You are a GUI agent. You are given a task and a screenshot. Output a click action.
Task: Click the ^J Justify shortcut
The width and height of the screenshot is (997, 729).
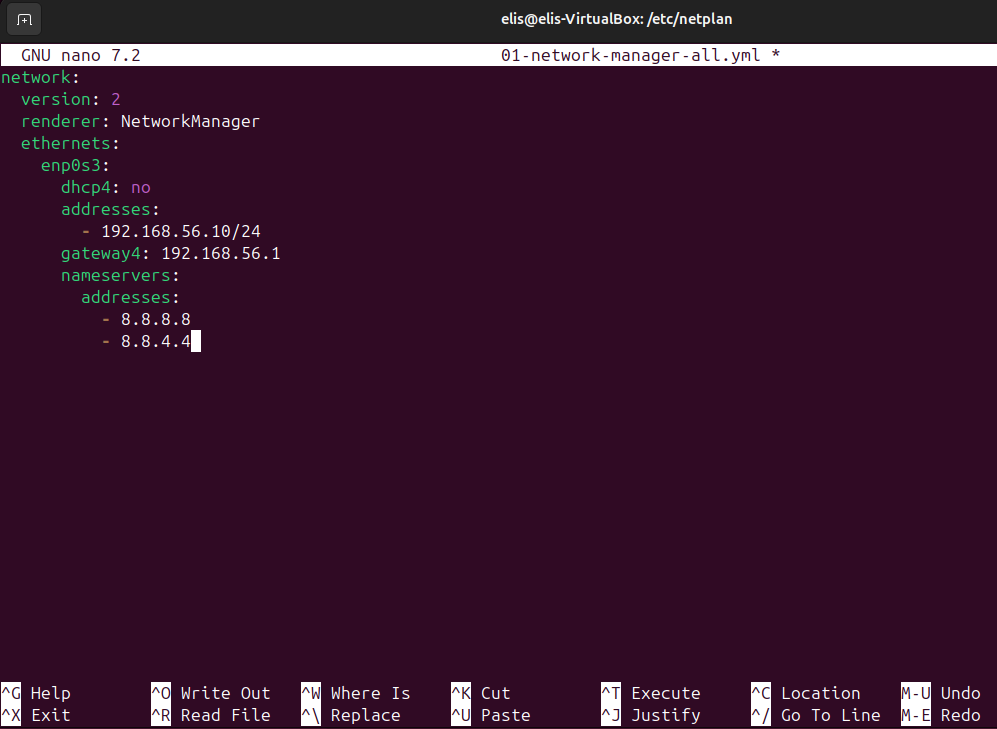(x=651, y=715)
